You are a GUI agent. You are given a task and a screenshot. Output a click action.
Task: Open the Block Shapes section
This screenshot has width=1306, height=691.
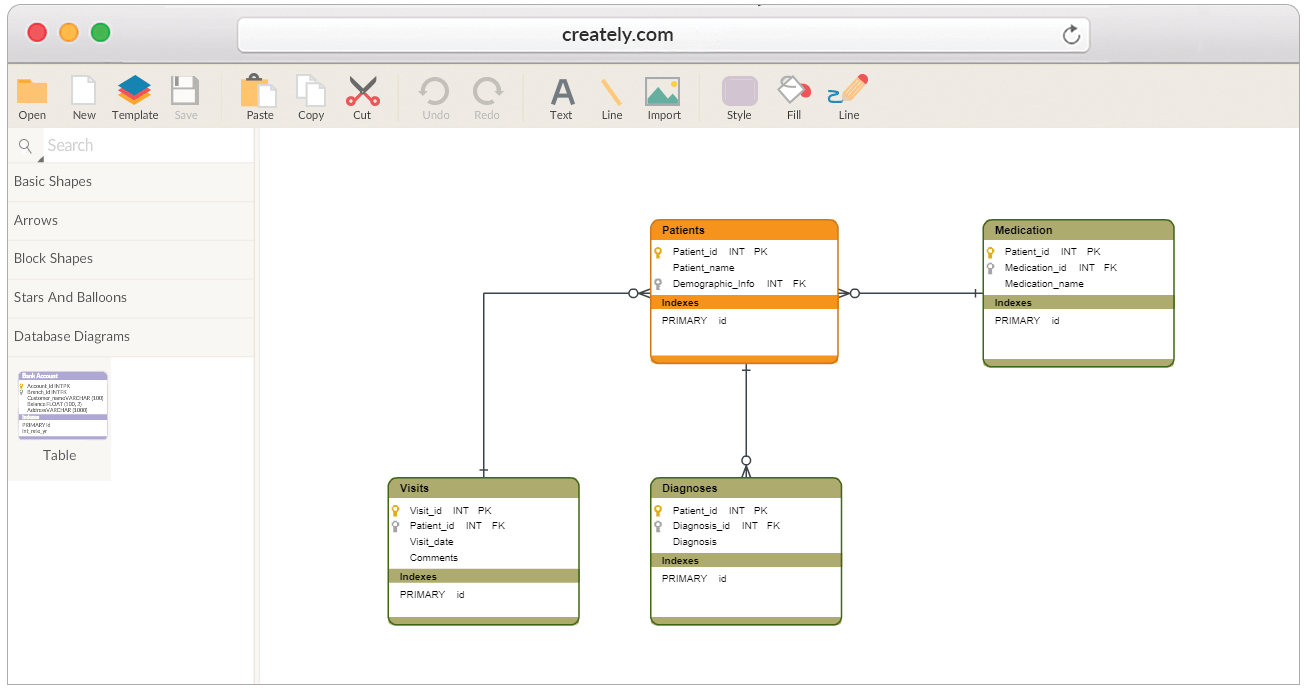[51, 258]
